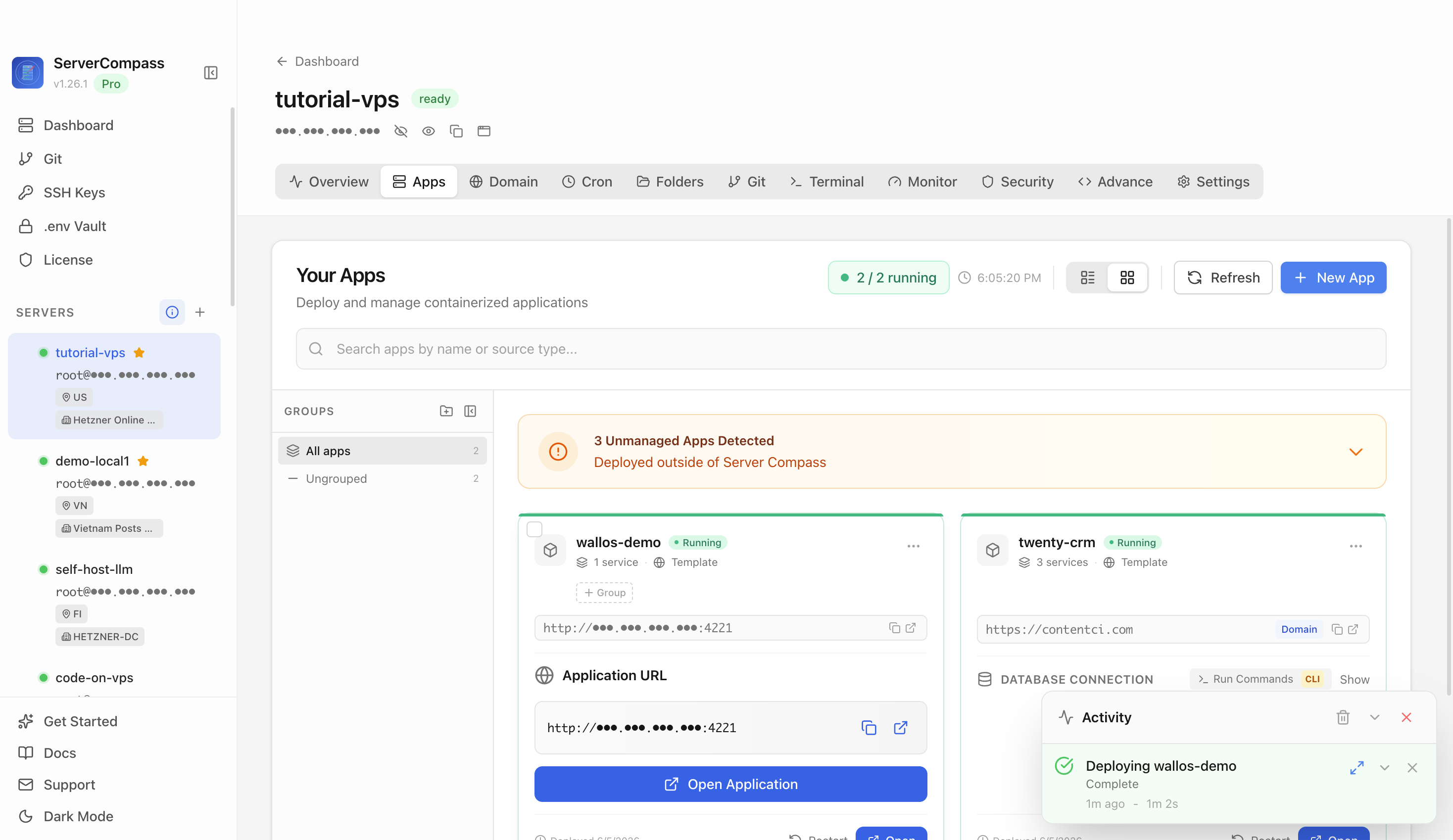Collapse the Groups panel

[x=470, y=411]
